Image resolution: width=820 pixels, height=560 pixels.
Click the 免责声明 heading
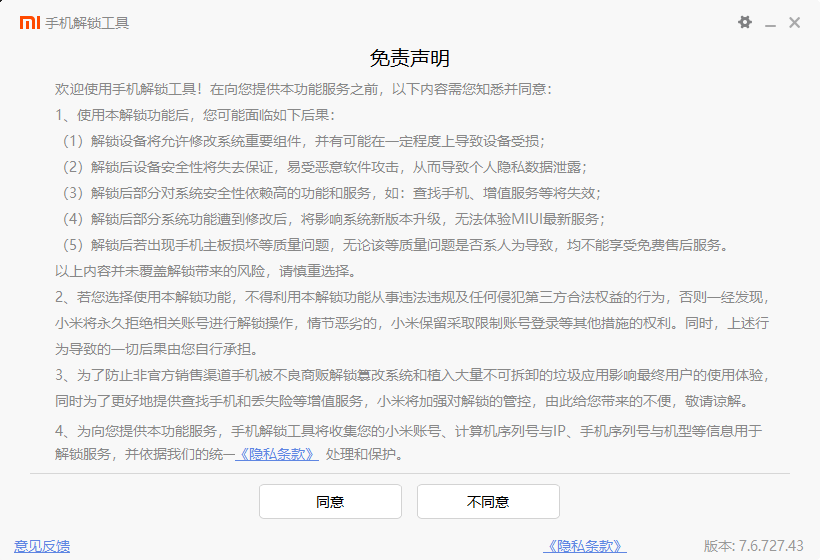(x=409, y=58)
